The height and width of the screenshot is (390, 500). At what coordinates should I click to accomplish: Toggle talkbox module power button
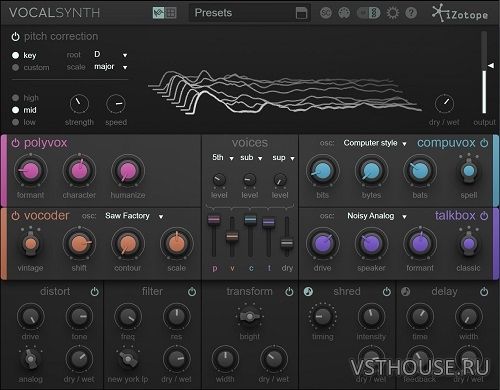[484, 216]
